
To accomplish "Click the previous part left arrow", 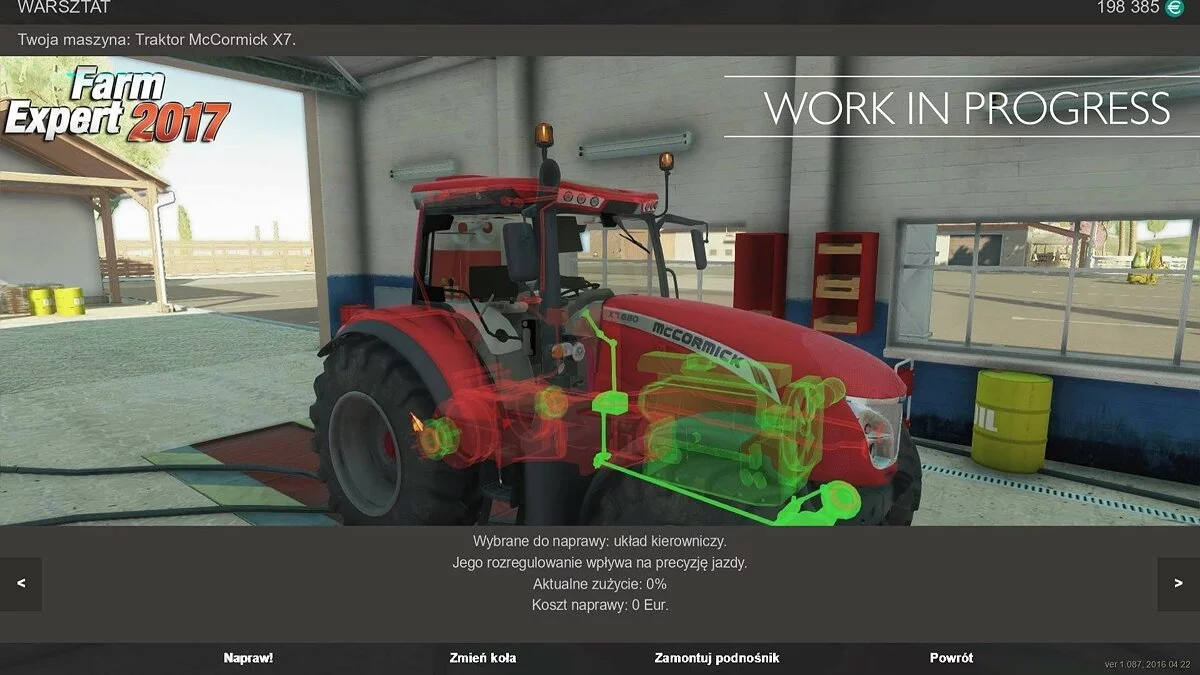I will click(x=21, y=583).
